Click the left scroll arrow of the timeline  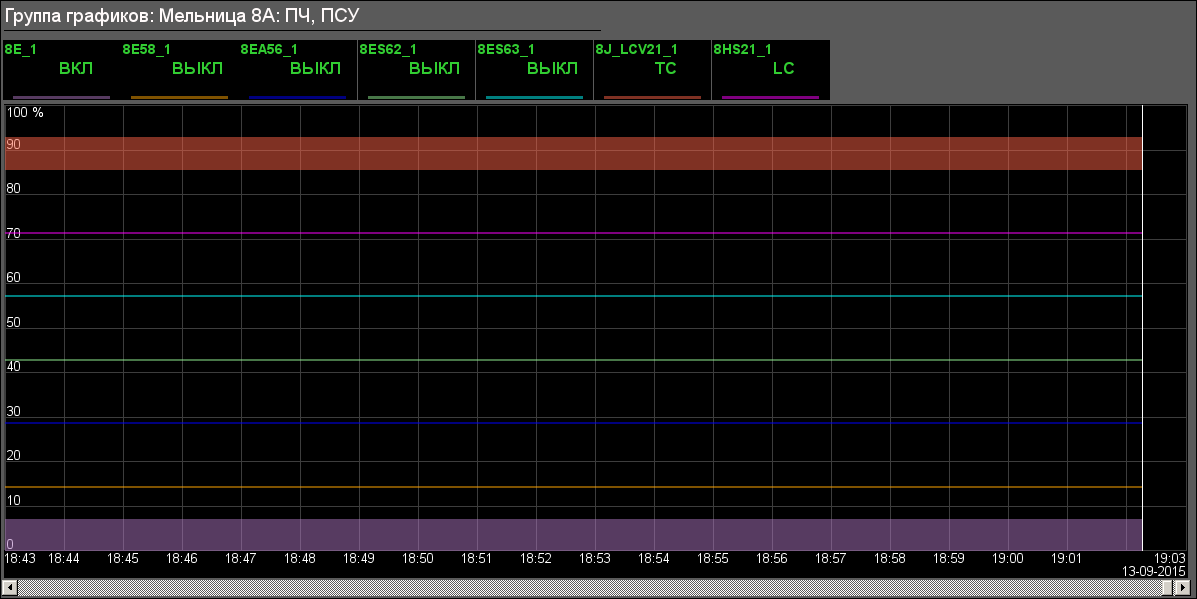[9, 585]
